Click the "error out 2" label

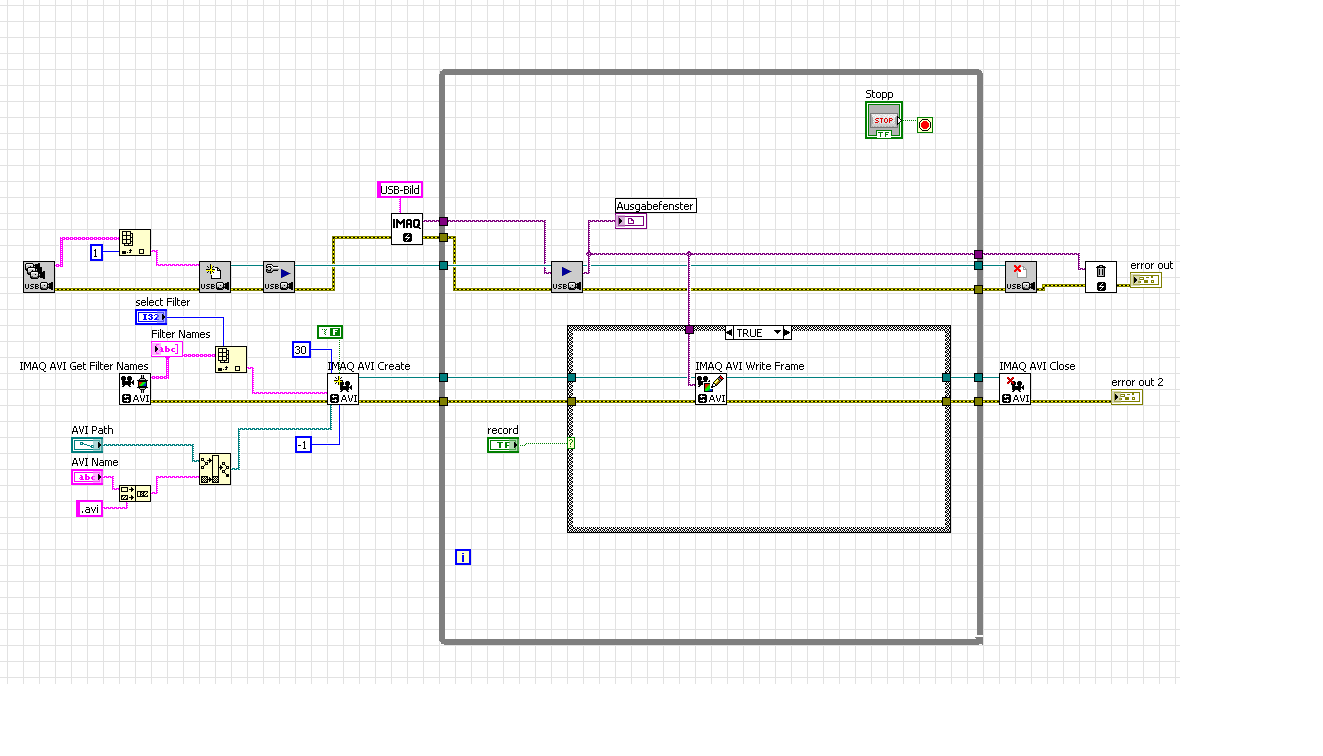1137,382
